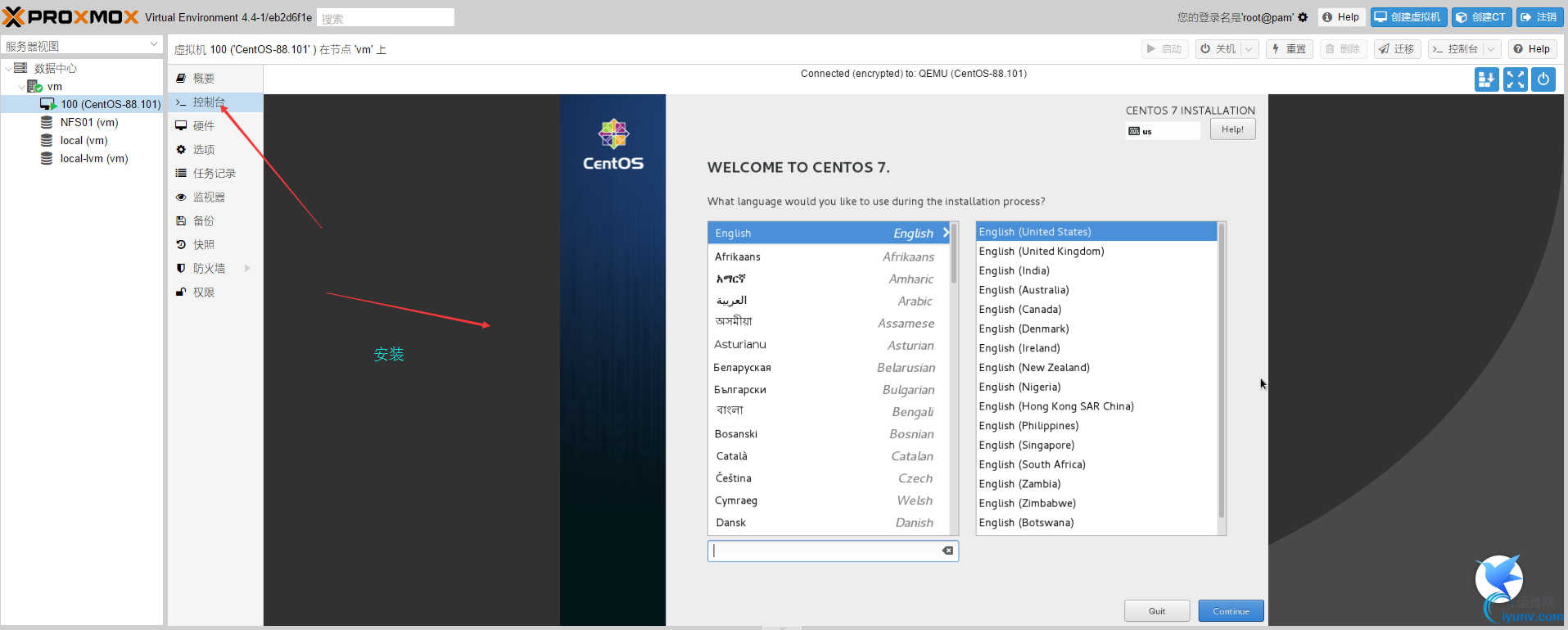Viewport: 1568px width, 630px height.
Task: Click the 注销 logout button
Action: tap(1539, 17)
